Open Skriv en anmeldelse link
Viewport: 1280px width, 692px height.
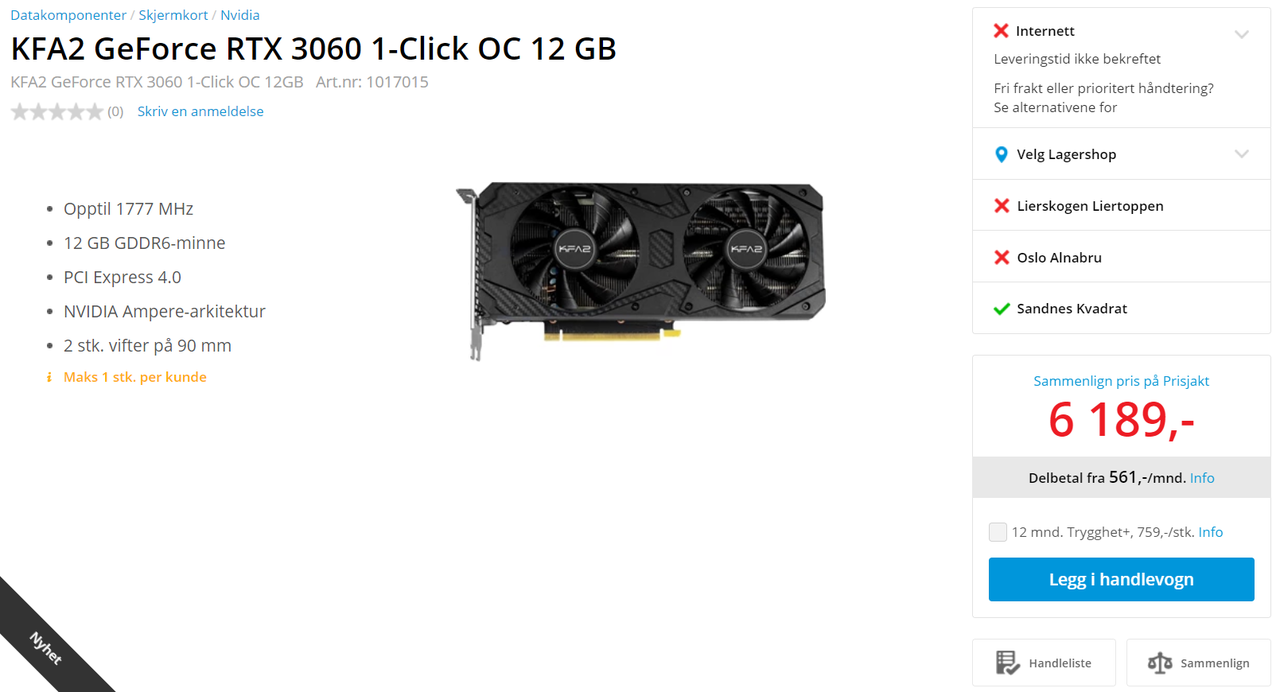point(201,112)
